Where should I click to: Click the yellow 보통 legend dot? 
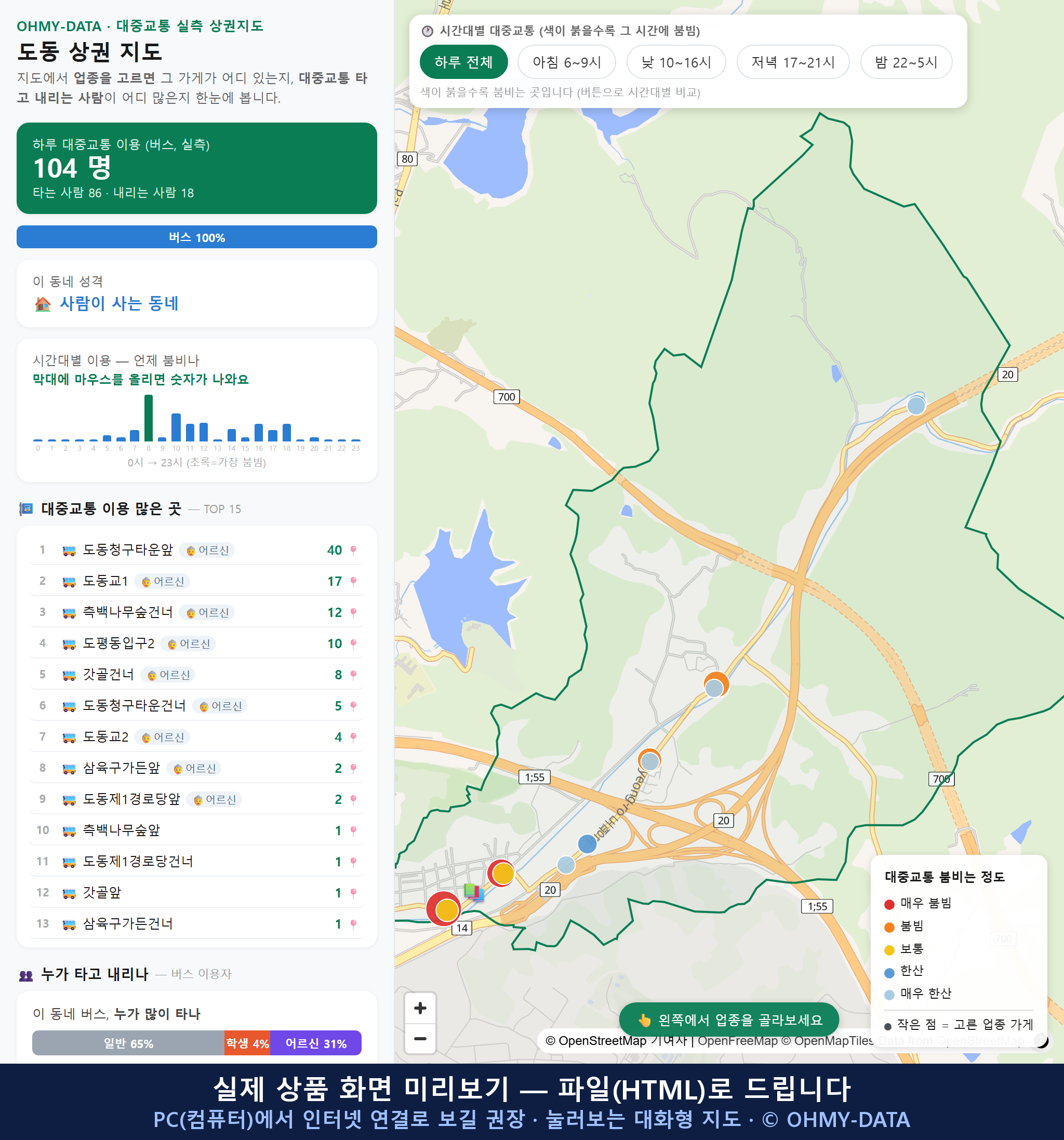point(889,950)
